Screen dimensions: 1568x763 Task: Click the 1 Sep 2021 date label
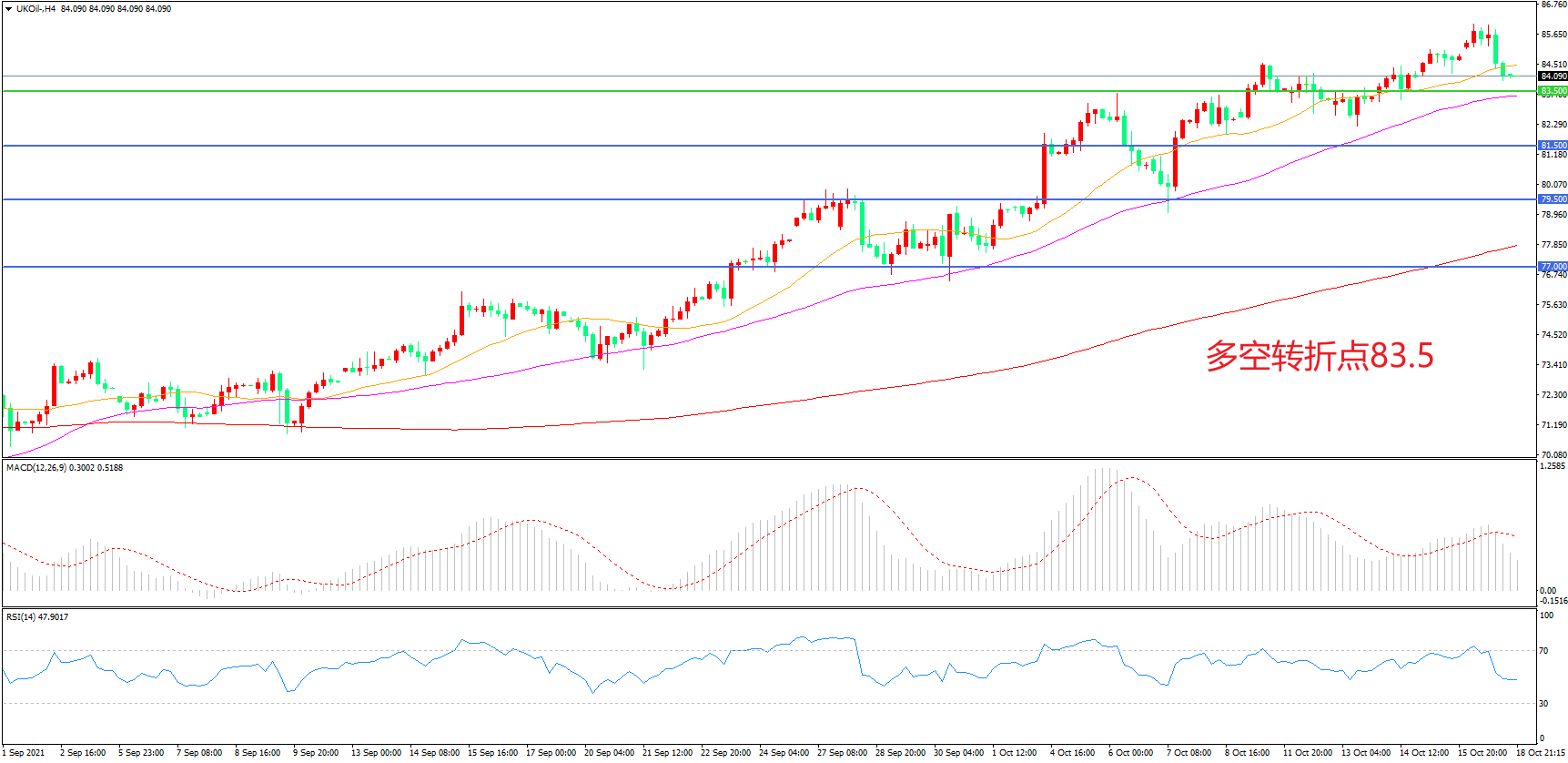(x=25, y=753)
